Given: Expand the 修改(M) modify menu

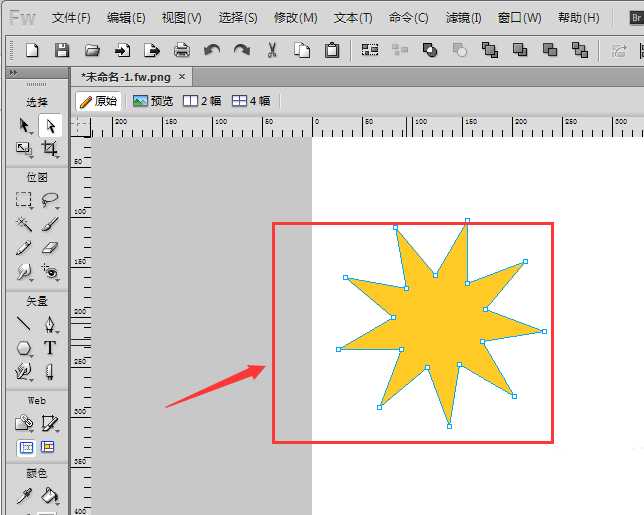Looking at the screenshot, I should pyautogui.click(x=295, y=18).
